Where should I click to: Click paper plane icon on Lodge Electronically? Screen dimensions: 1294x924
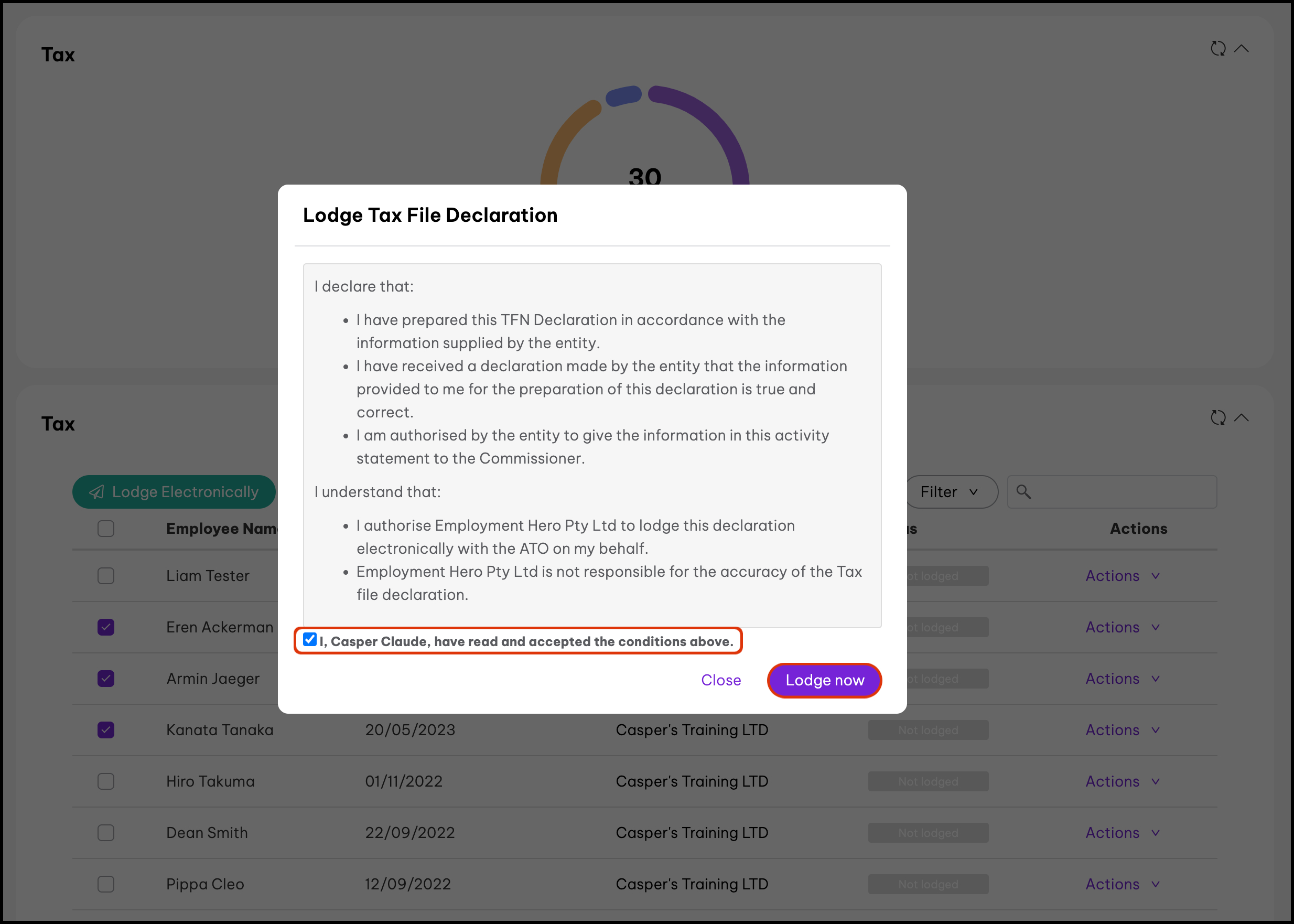[x=96, y=492]
